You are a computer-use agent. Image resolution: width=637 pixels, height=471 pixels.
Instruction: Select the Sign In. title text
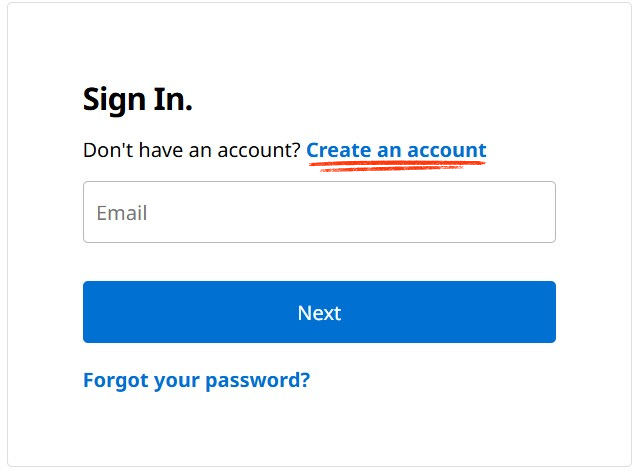(x=137, y=99)
